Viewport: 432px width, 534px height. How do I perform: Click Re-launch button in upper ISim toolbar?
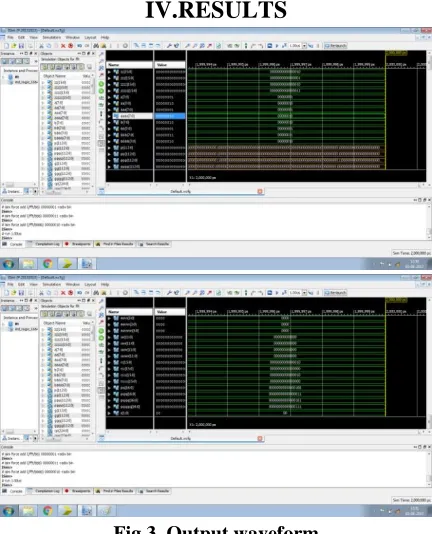pyautogui.click(x=336, y=46)
